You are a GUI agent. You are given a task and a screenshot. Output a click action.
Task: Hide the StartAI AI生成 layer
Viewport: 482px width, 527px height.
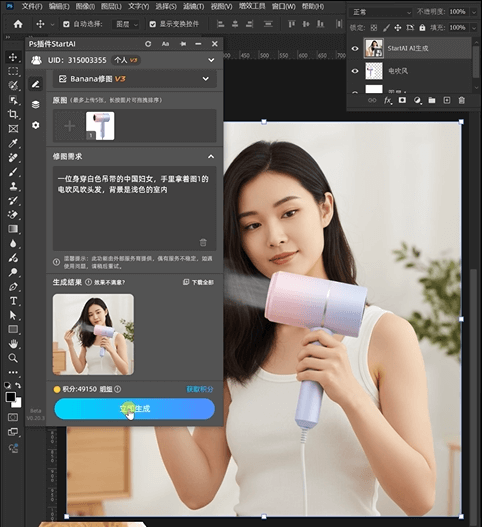click(x=355, y=48)
